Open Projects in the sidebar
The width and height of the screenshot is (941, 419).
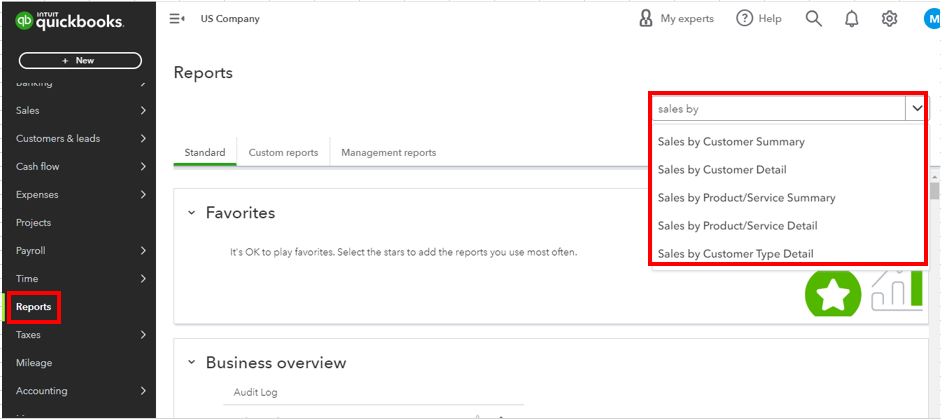coord(33,223)
